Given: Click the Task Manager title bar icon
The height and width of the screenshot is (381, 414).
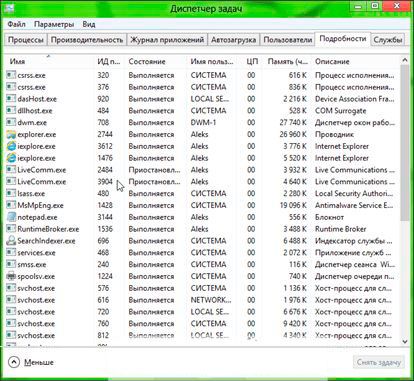Looking at the screenshot, I should point(8,7).
